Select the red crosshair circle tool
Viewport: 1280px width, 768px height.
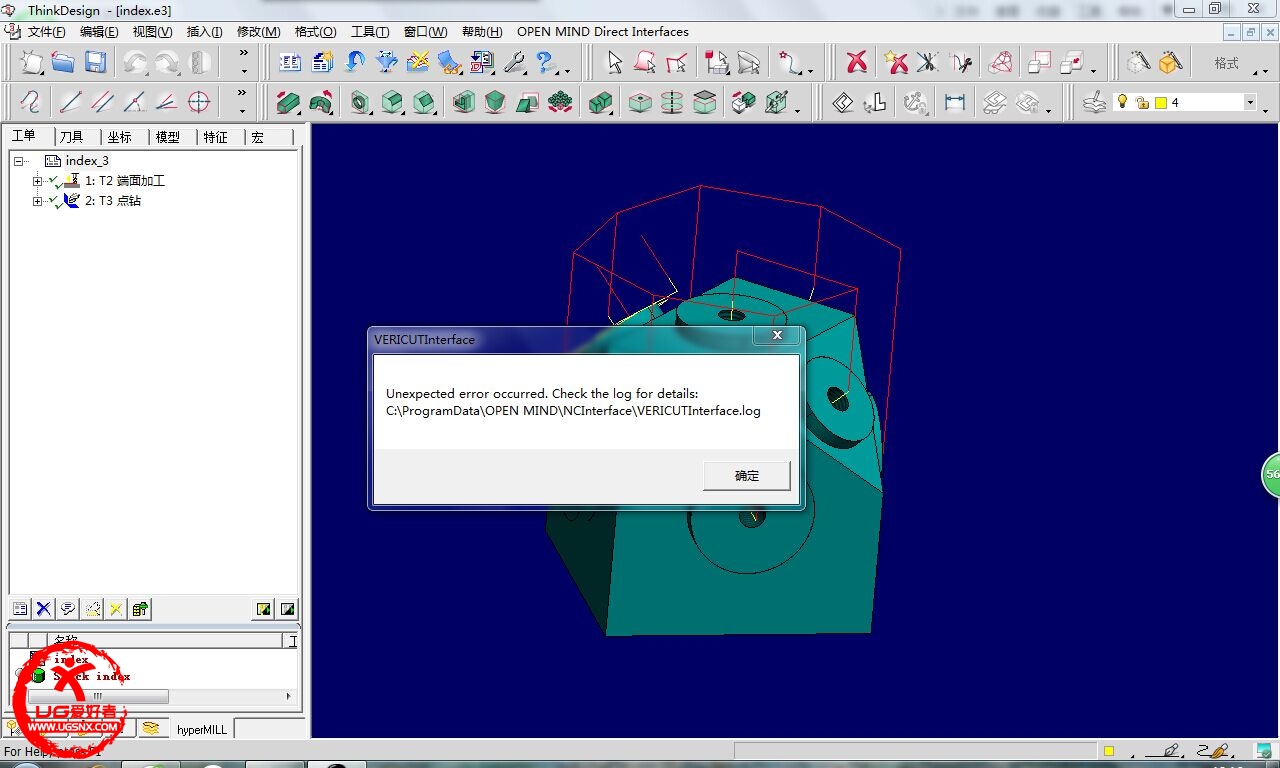point(199,102)
